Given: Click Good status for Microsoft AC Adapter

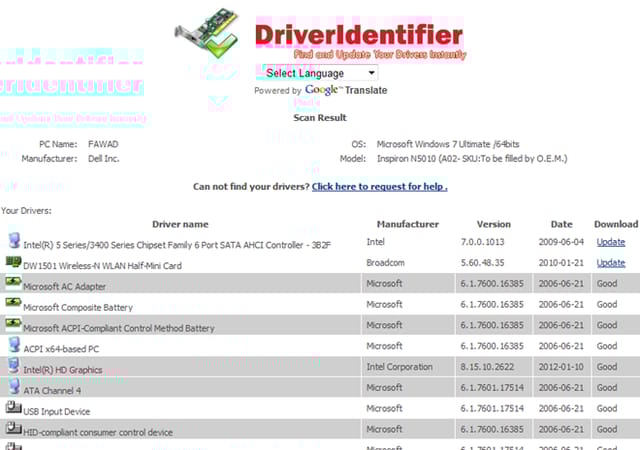Looking at the screenshot, I should pos(607,283).
